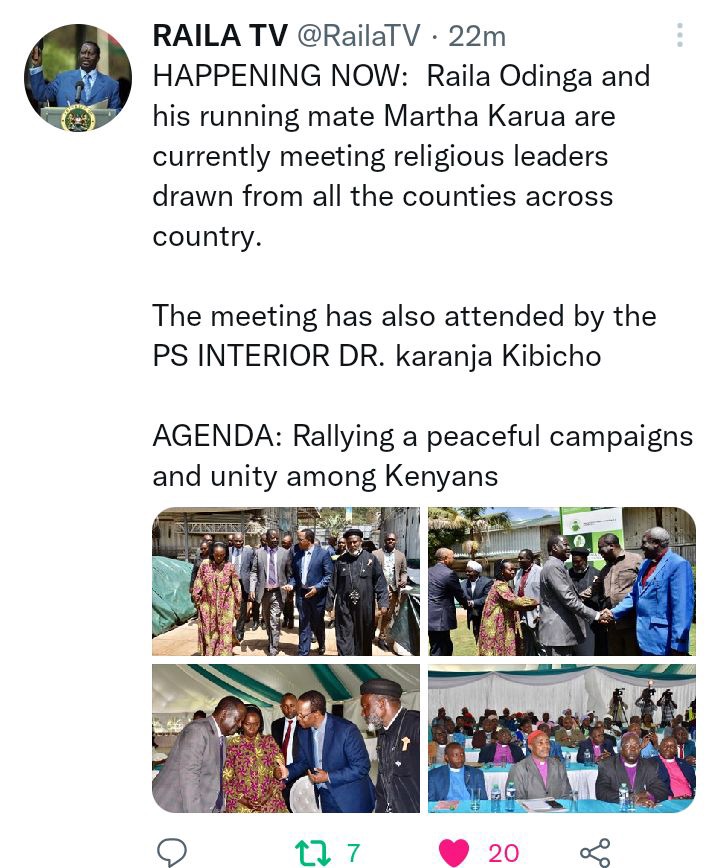Screen dimensions: 720x868
Task: Open the @RailaTV handle link
Action: point(359,36)
